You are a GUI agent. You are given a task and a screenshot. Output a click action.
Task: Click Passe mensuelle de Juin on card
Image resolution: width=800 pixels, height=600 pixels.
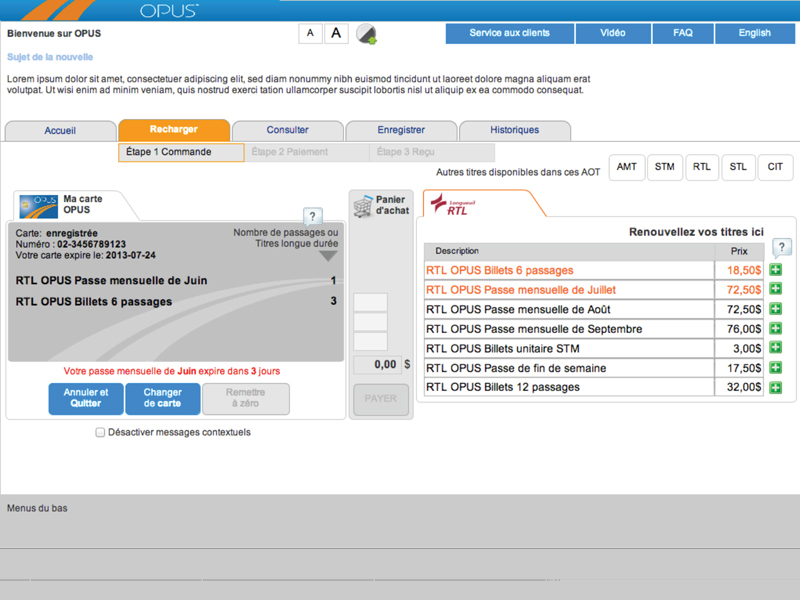point(111,280)
